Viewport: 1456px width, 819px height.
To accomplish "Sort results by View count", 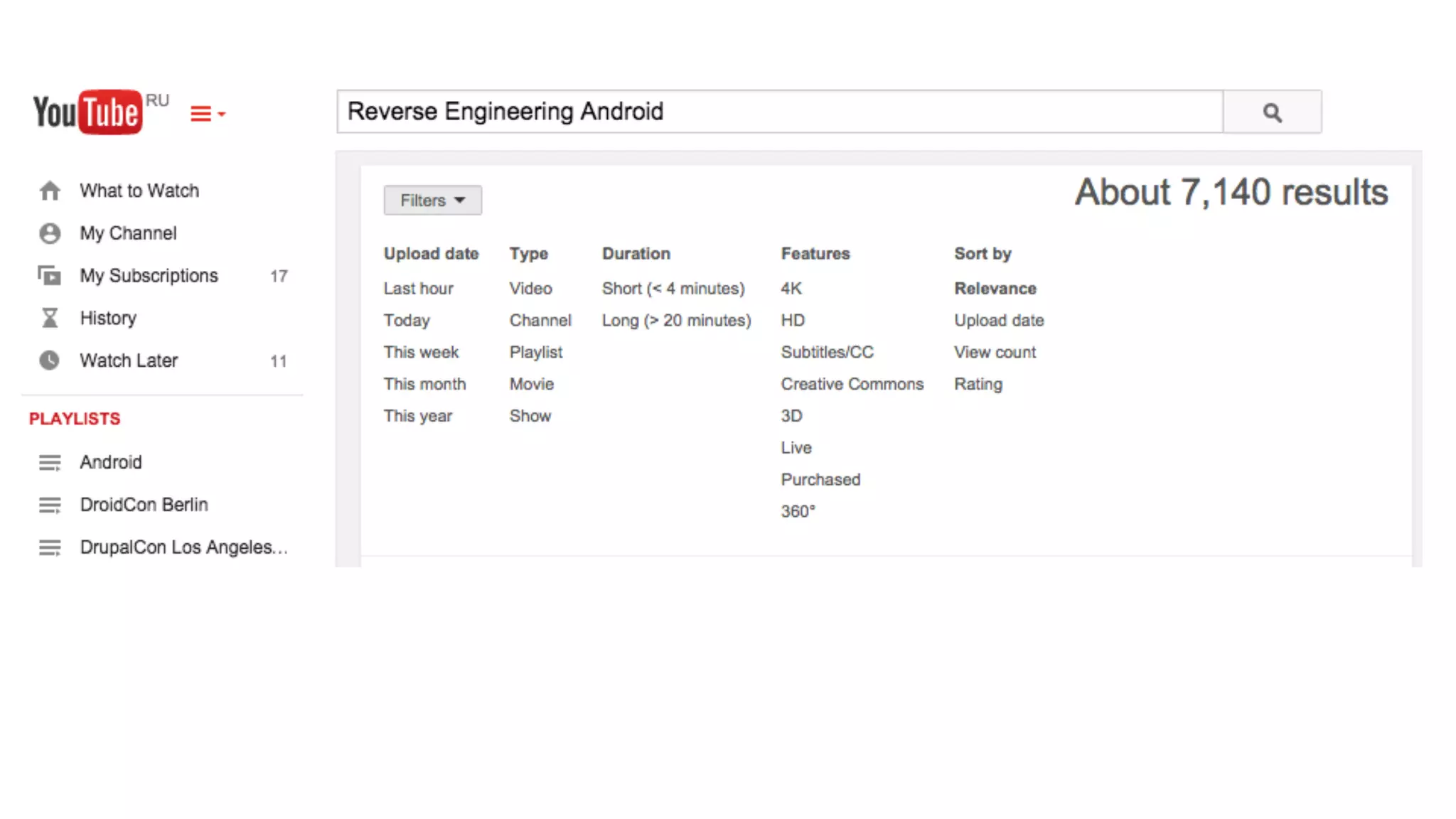I will (x=995, y=353).
